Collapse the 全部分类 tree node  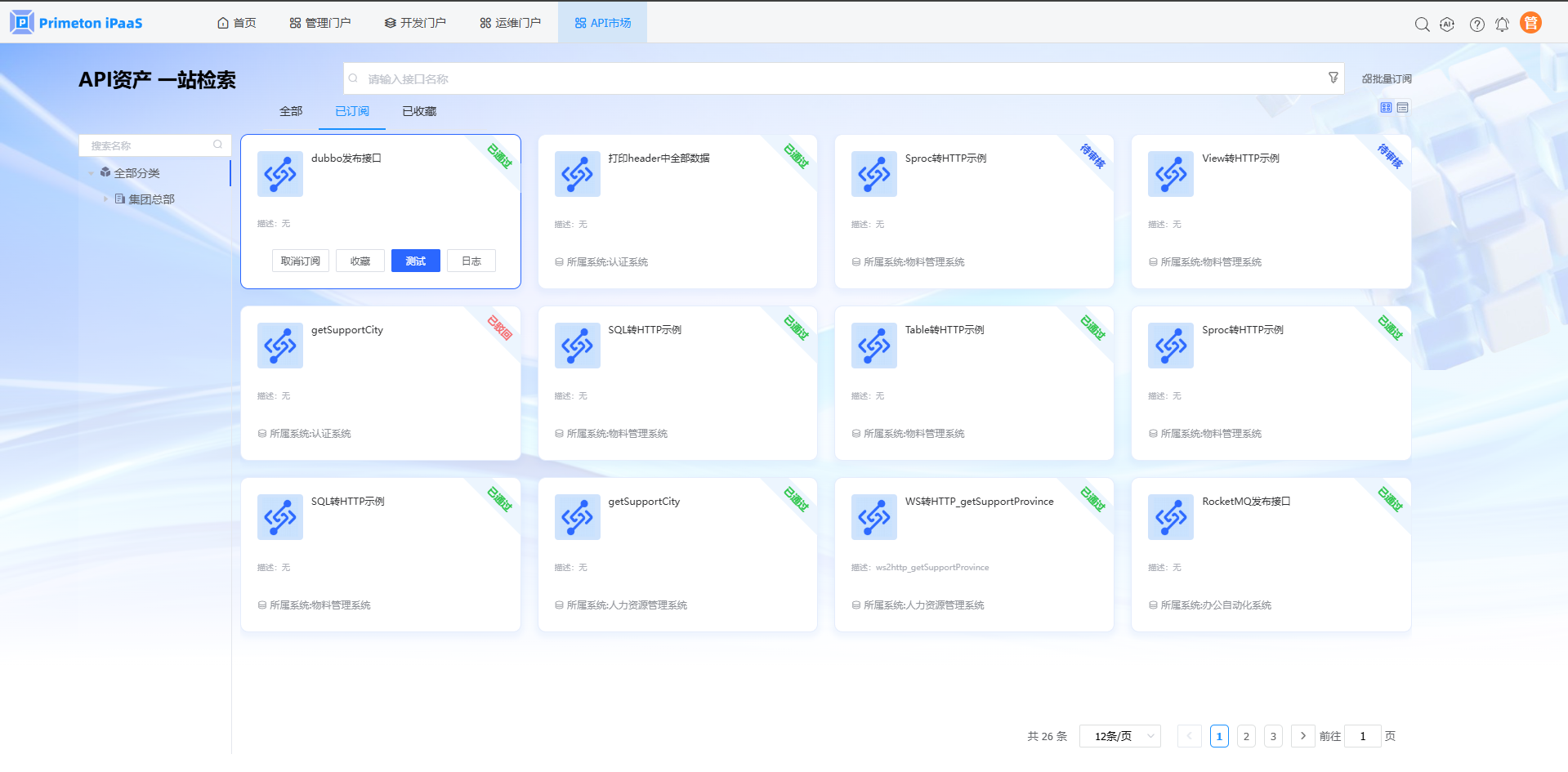pyautogui.click(x=91, y=173)
